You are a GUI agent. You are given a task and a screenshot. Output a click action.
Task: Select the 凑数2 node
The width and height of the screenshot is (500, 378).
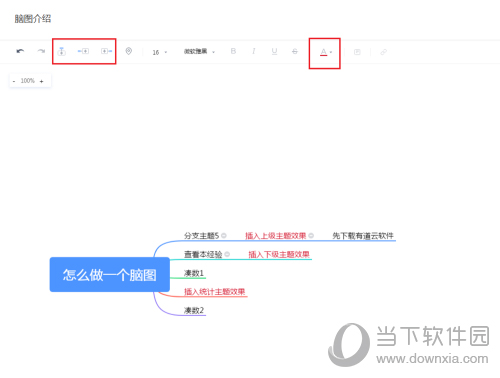[x=194, y=310]
